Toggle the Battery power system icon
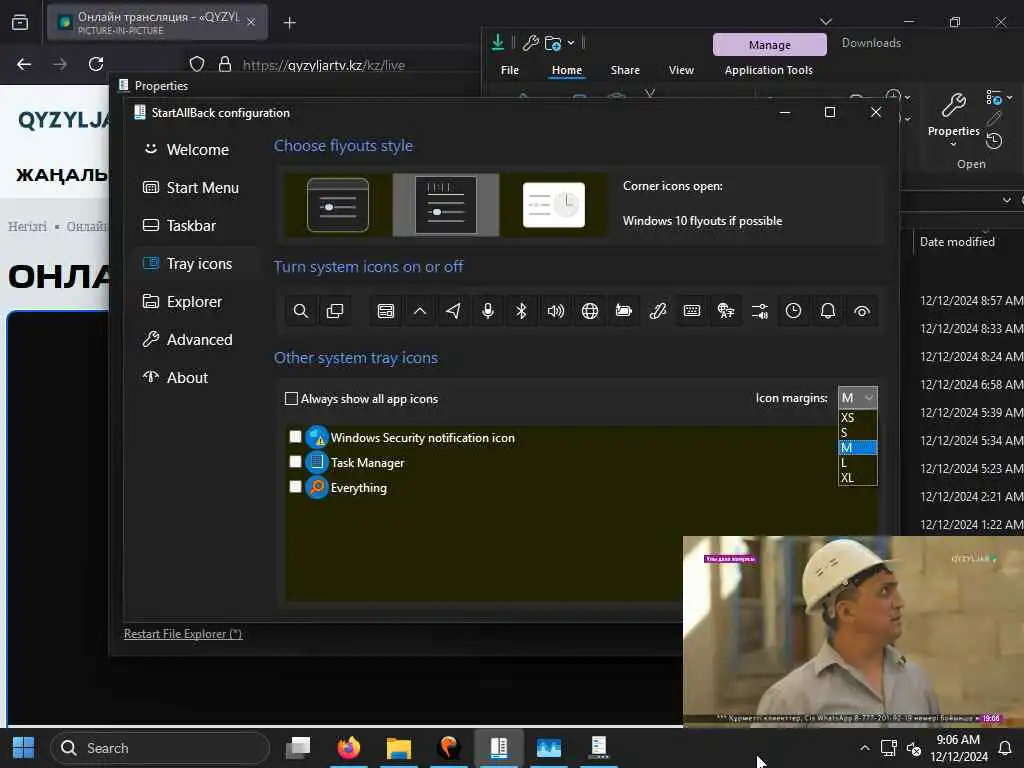The height and width of the screenshot is (768, 1024). click(624, 311)
